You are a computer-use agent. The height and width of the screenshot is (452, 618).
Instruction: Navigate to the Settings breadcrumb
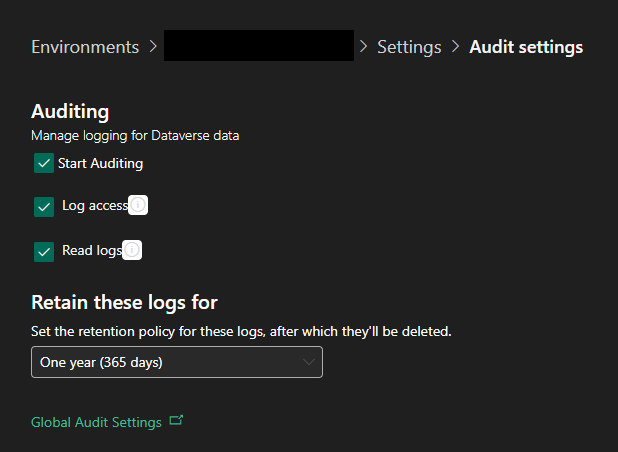point(409,47)
